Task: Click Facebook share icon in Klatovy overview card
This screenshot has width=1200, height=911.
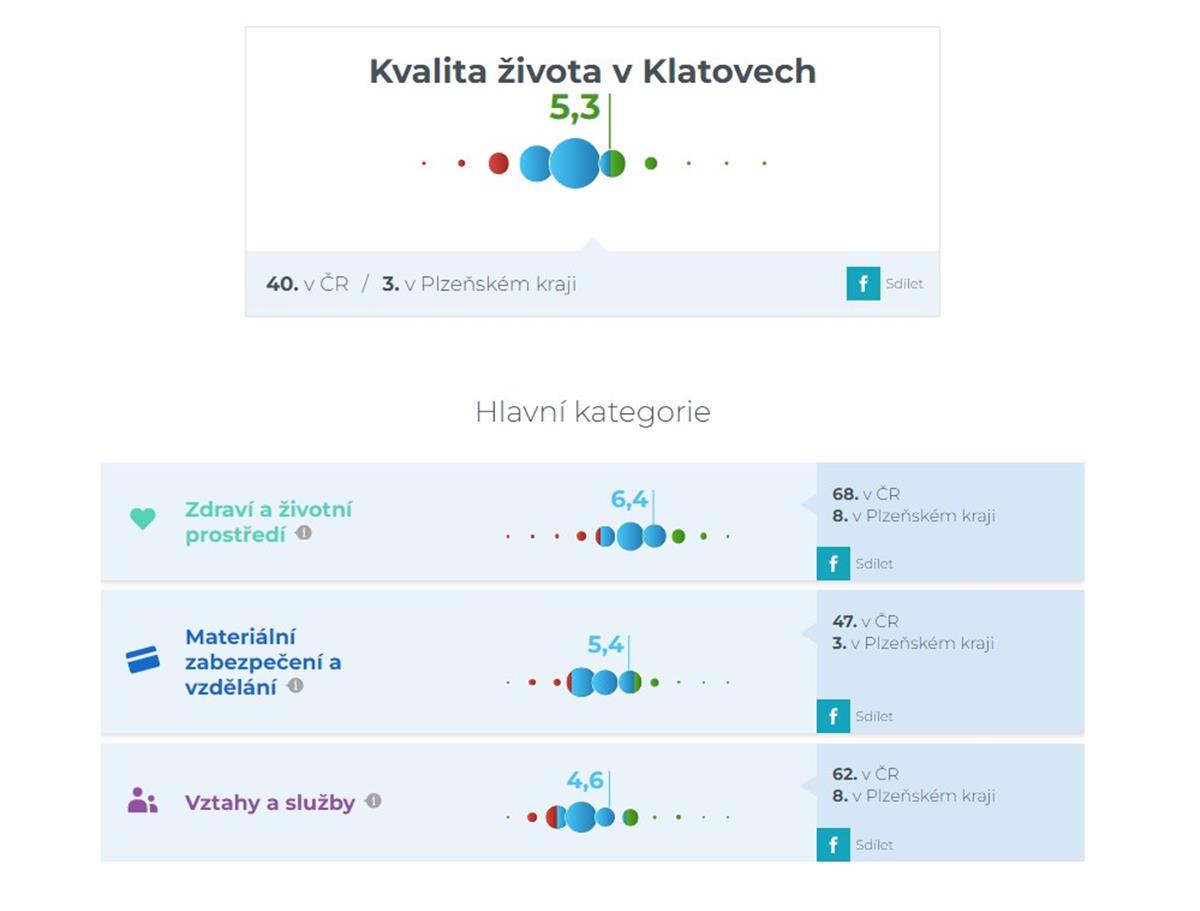Action: click(862, 284)
